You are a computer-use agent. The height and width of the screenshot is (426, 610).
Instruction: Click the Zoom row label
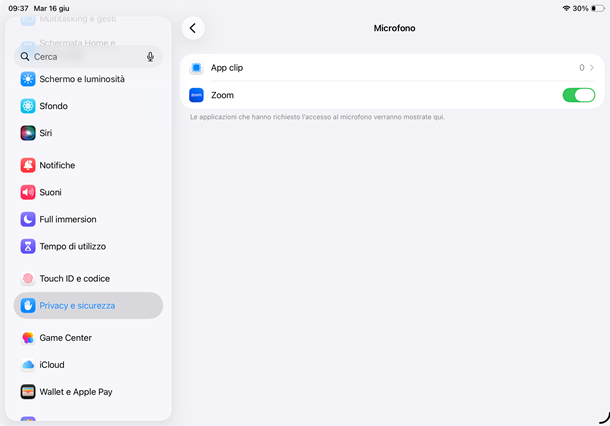click(x=222, y=95)
